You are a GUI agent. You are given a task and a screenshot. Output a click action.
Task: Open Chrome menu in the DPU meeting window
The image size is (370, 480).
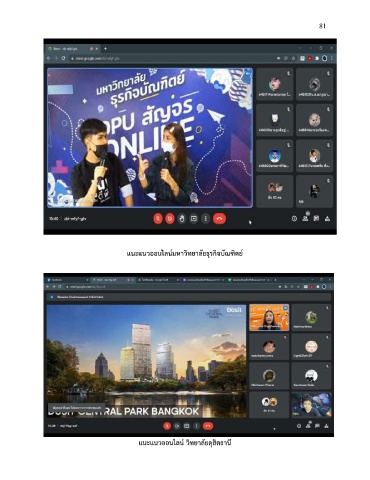tap(332, 58)
